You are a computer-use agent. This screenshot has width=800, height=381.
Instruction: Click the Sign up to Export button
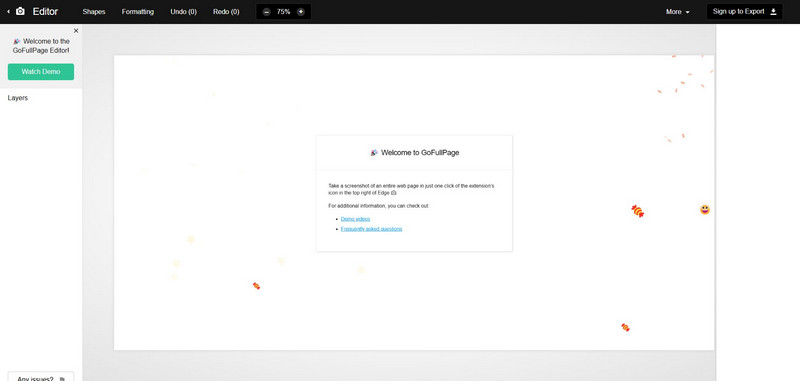click(x=744, y=12)
